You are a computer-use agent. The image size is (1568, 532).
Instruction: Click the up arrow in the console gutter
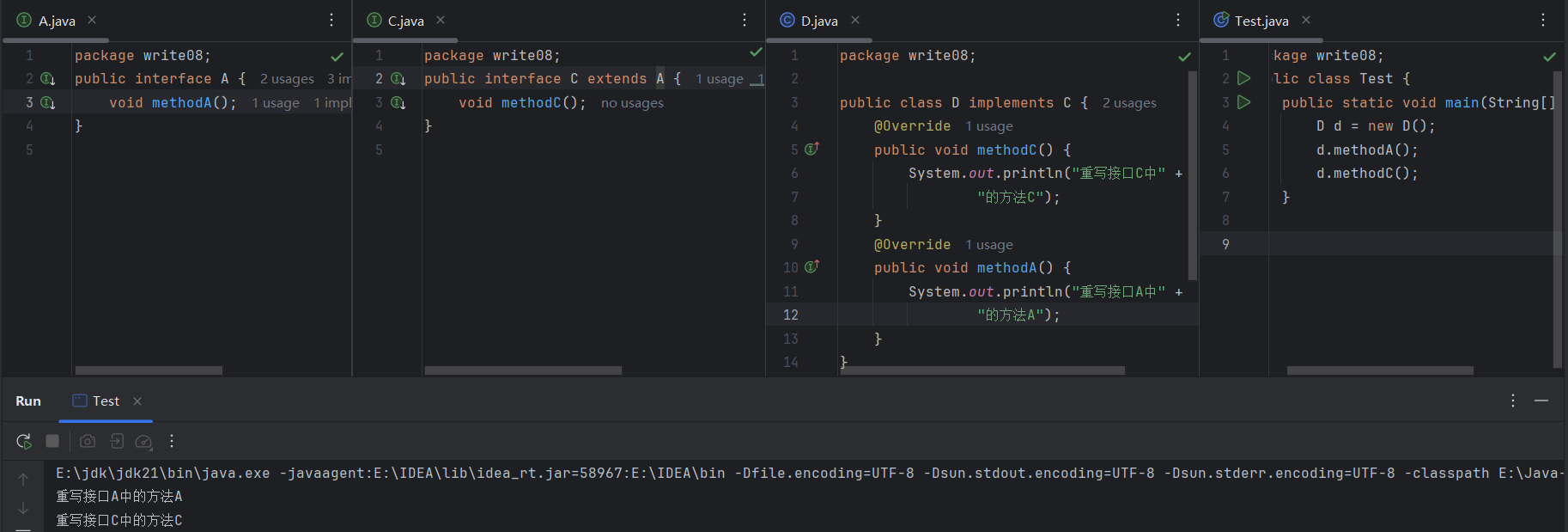click(23, 480)
